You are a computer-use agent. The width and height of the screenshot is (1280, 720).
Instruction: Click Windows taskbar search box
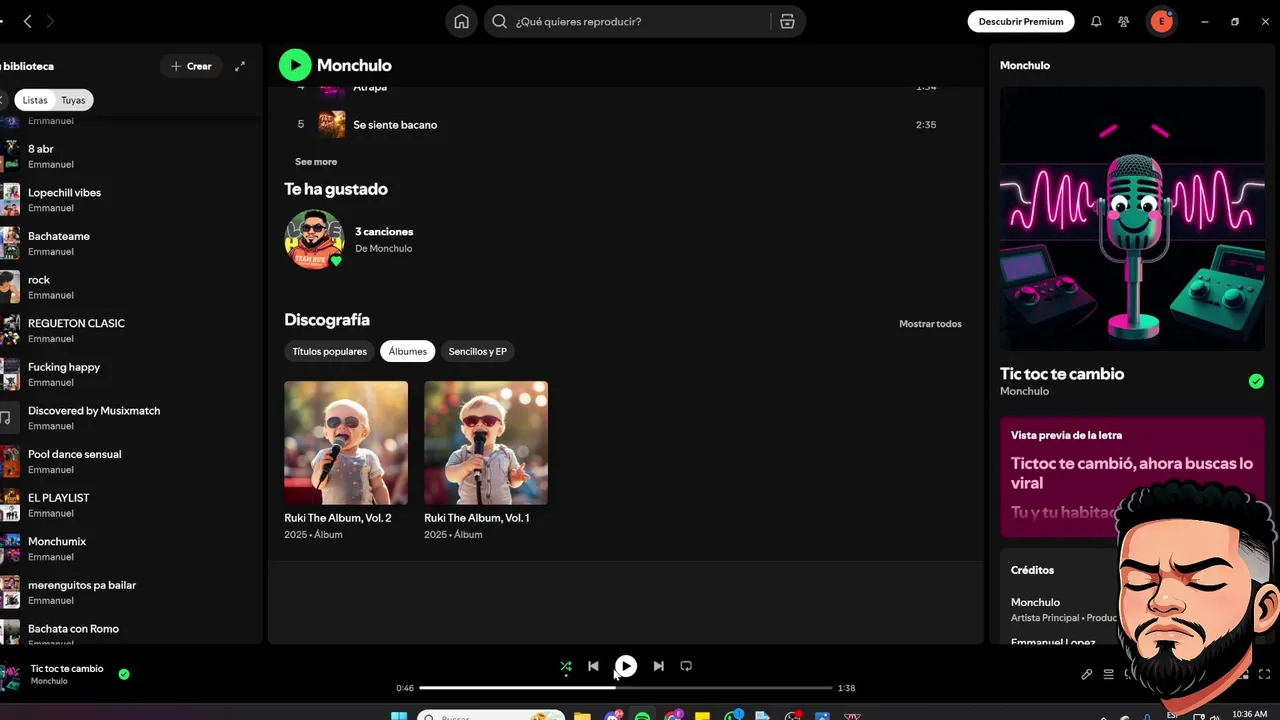tap(490, 716)
